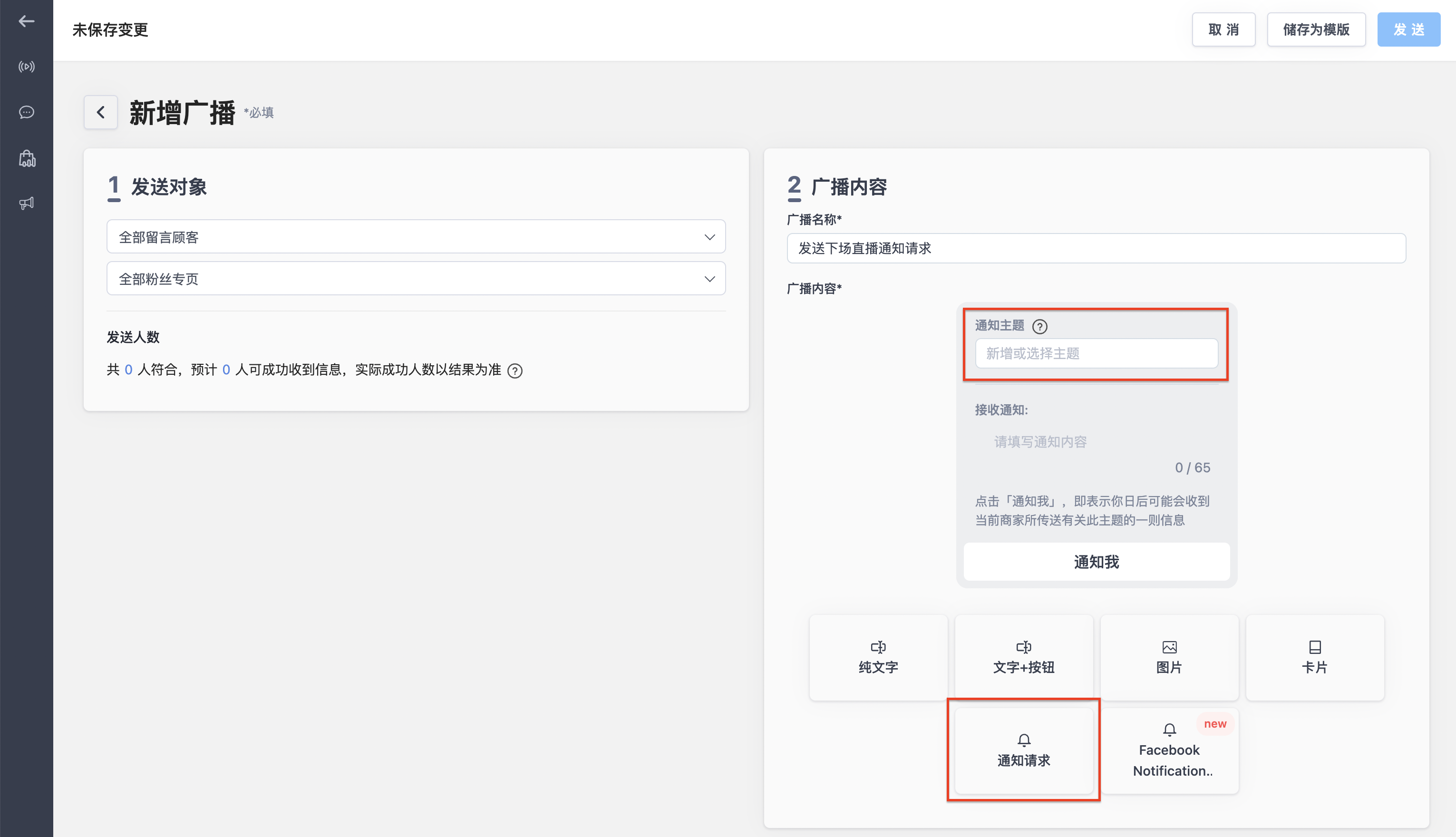This screenshot has width=1456, height=837.
Task: Click the 文字+按钮 icon
Action: point(1023,647)
